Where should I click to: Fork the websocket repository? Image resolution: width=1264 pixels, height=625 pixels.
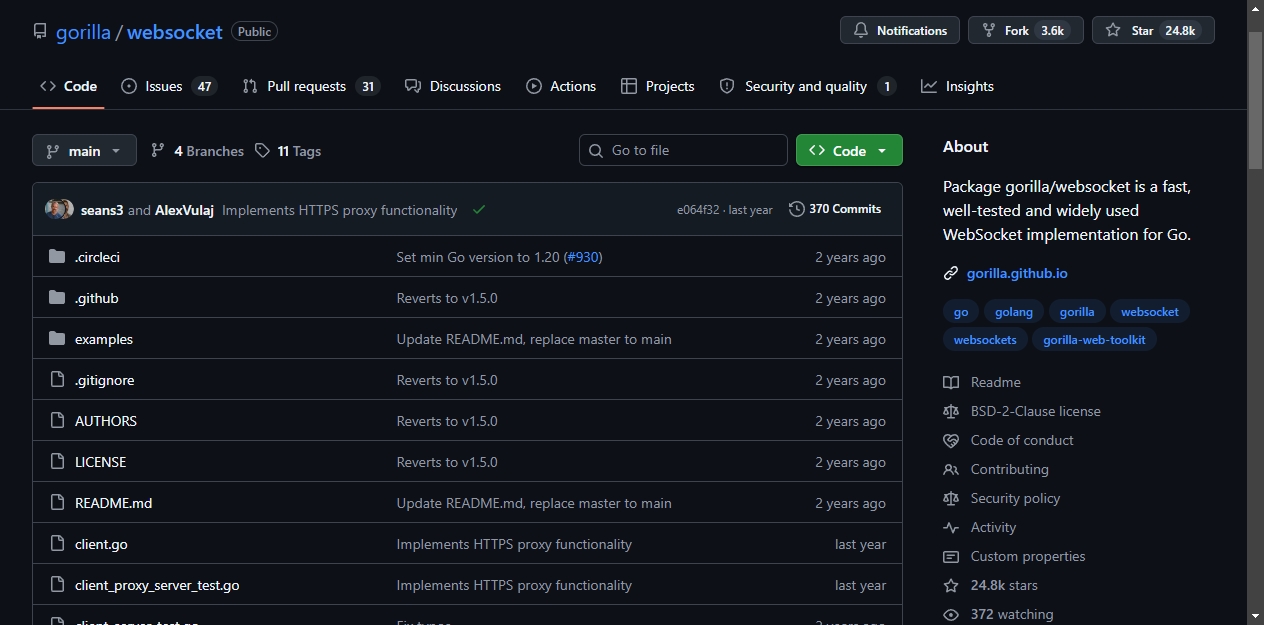[x=1026, y=31]
